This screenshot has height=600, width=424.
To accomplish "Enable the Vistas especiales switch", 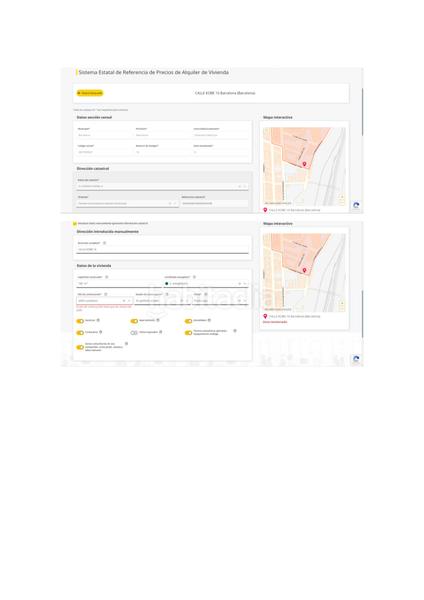I will point(134,333).
